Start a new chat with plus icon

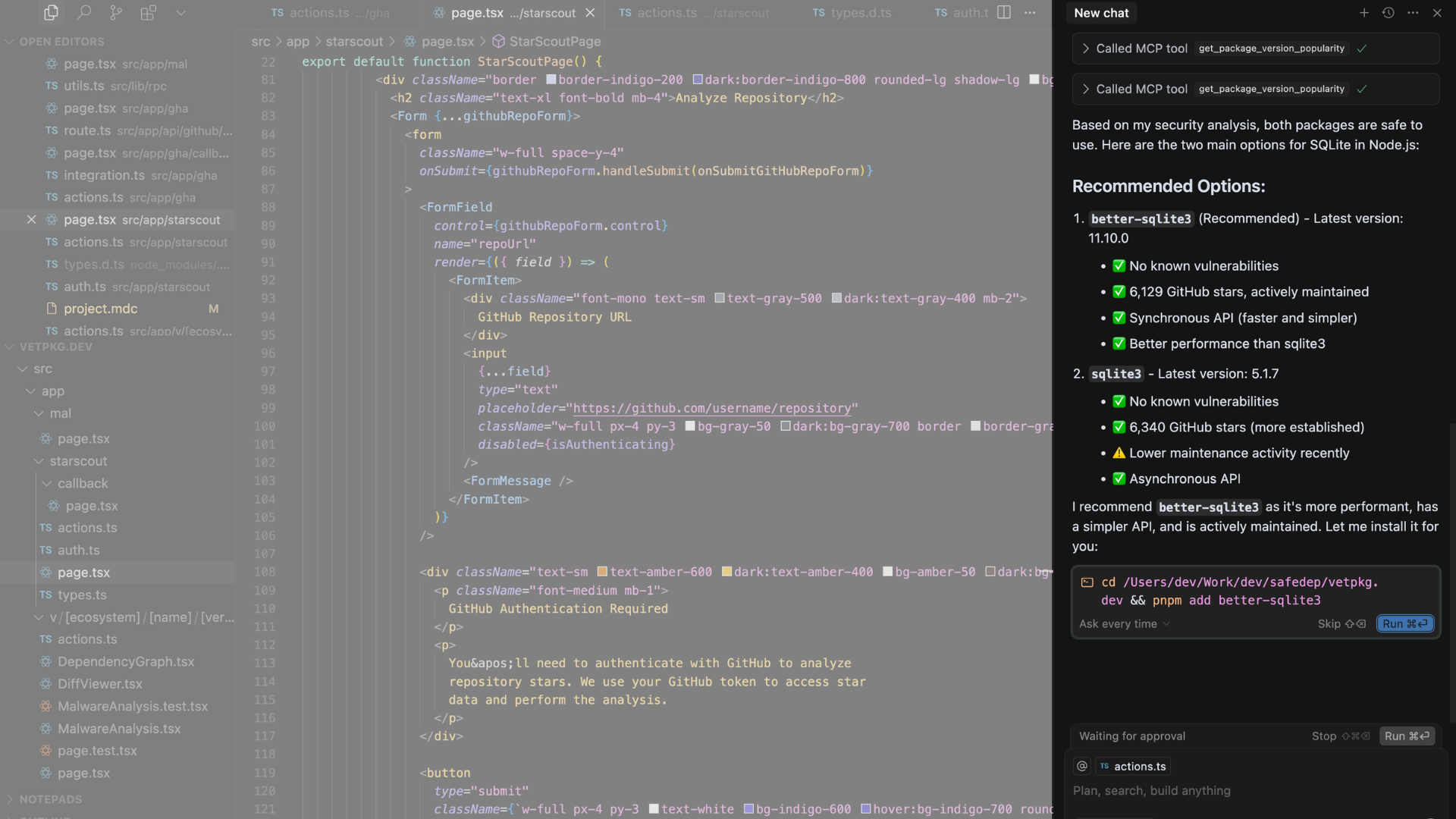pyautogui.click(x=1364, y=13)
